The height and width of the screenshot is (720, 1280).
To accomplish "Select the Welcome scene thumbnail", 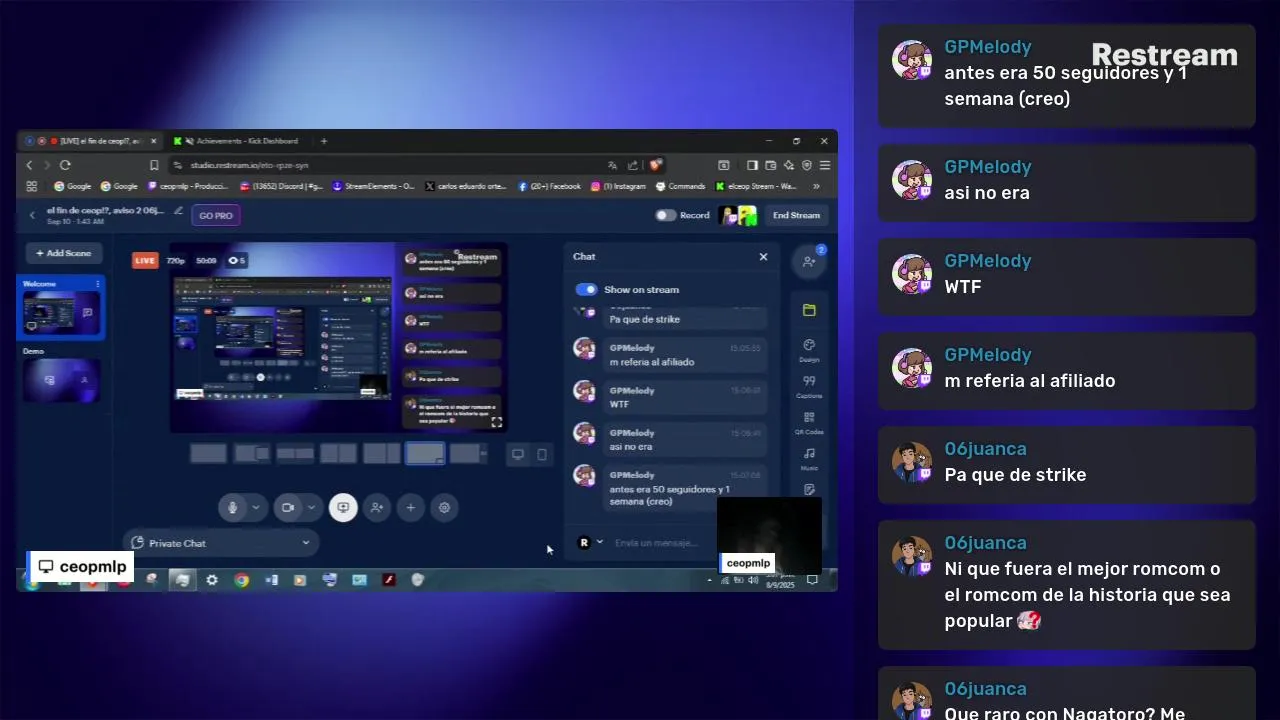I will pos(62,314).
